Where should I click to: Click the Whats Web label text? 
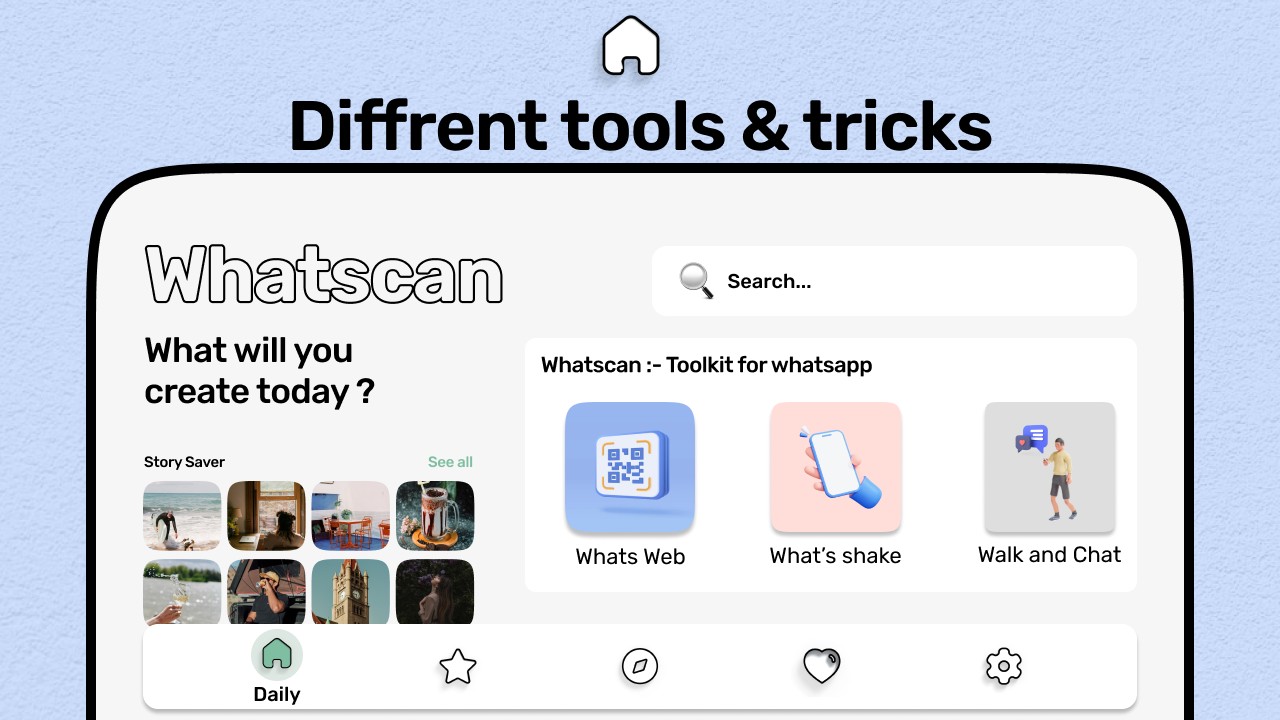tap(630, 557)
